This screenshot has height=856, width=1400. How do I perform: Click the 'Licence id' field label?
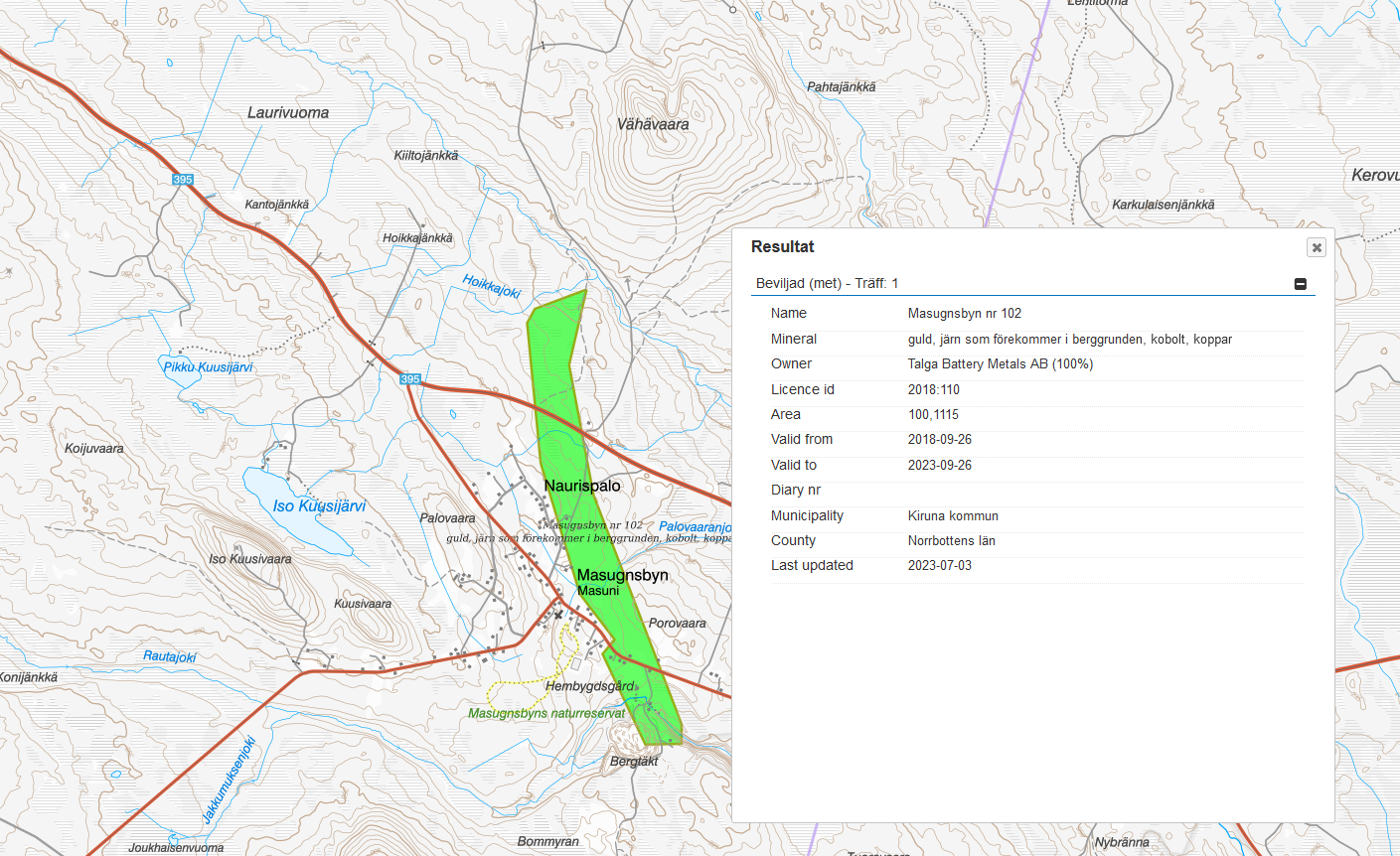(x=803, y=389)
